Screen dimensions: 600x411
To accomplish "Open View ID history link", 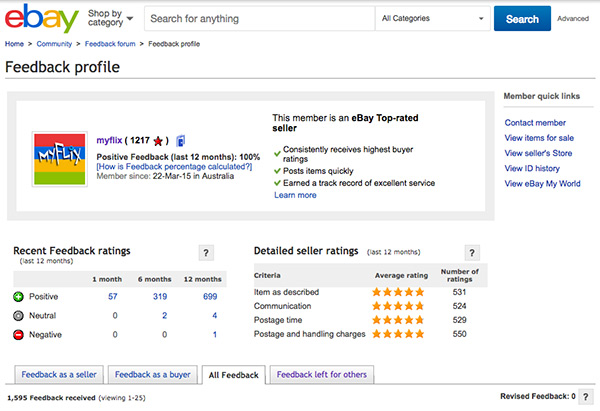I will (x=532, y=168).
